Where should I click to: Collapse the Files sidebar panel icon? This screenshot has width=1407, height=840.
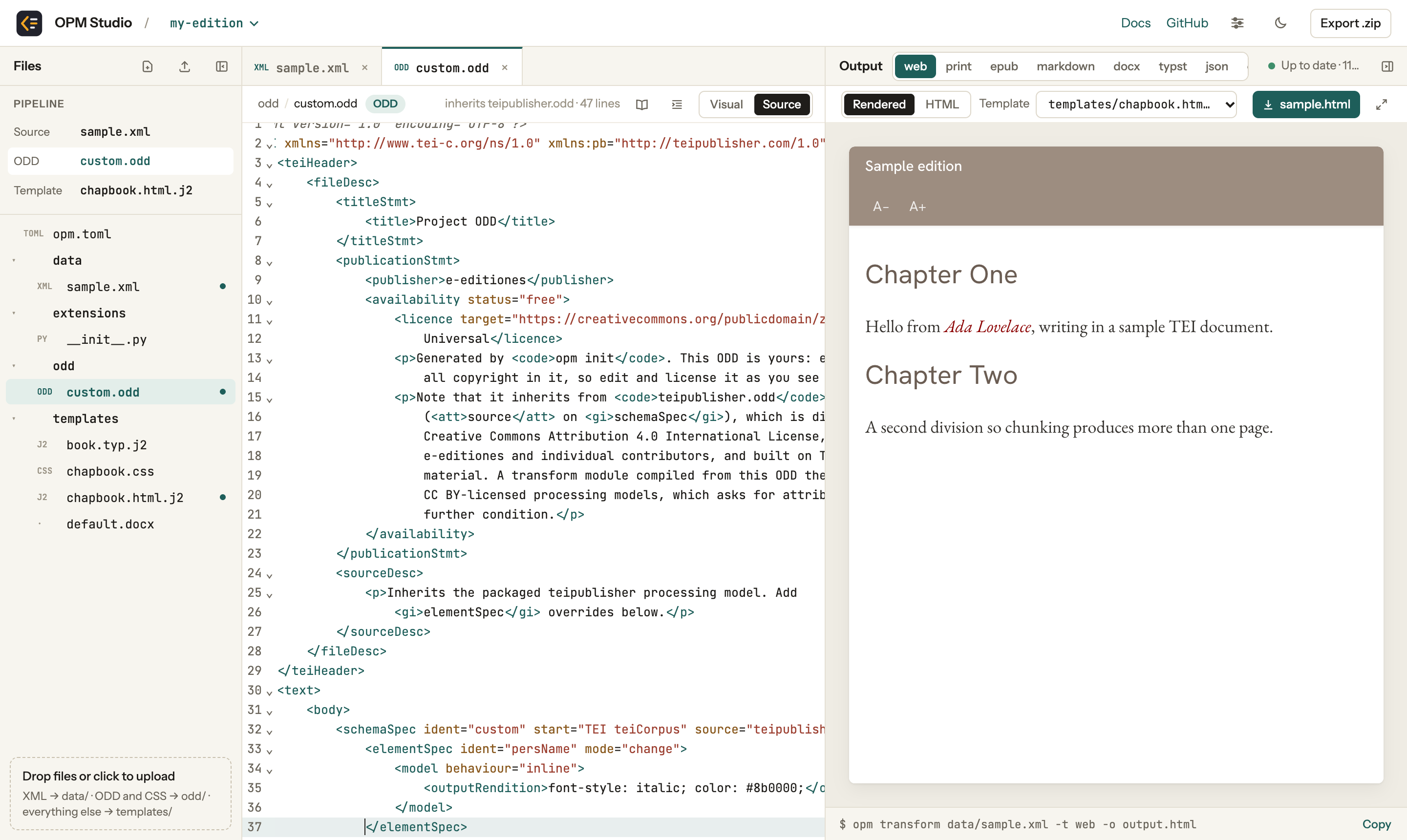click(x=222, y=66)
